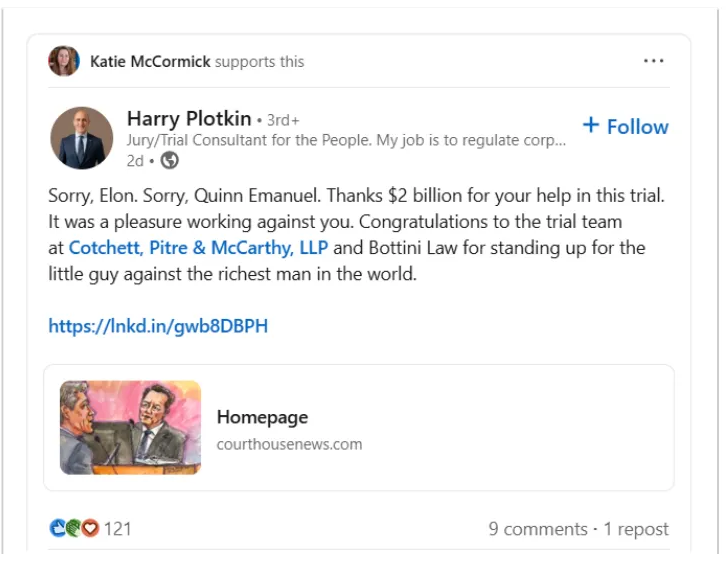Image resolution: width=728 pixels, height=564 pixels.
Task: Click the courthousenews.com source text
Action: coord(289,443)
